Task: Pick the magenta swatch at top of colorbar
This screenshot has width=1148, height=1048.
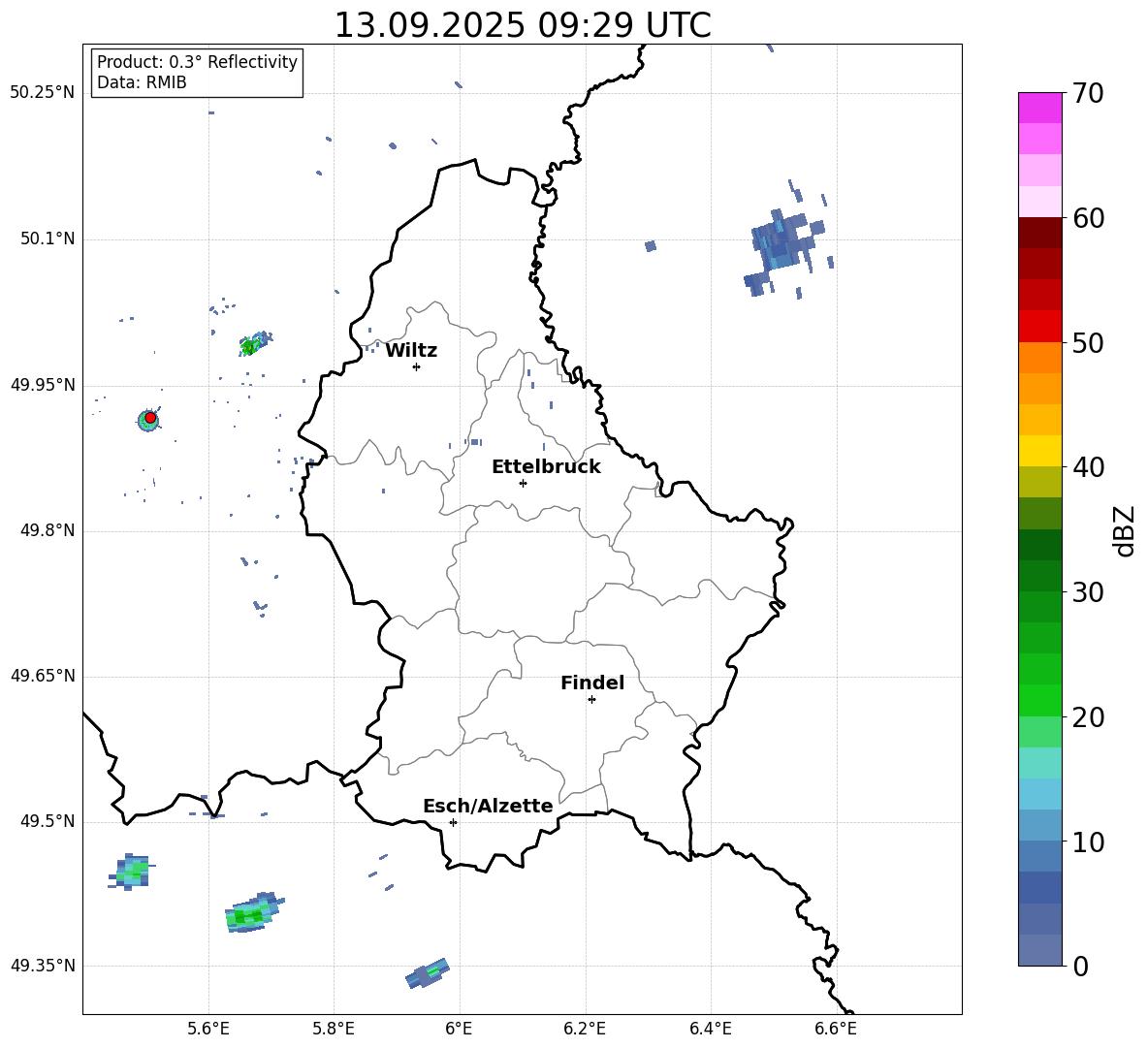Action: pyautogui.click(x=1039, y=107)
